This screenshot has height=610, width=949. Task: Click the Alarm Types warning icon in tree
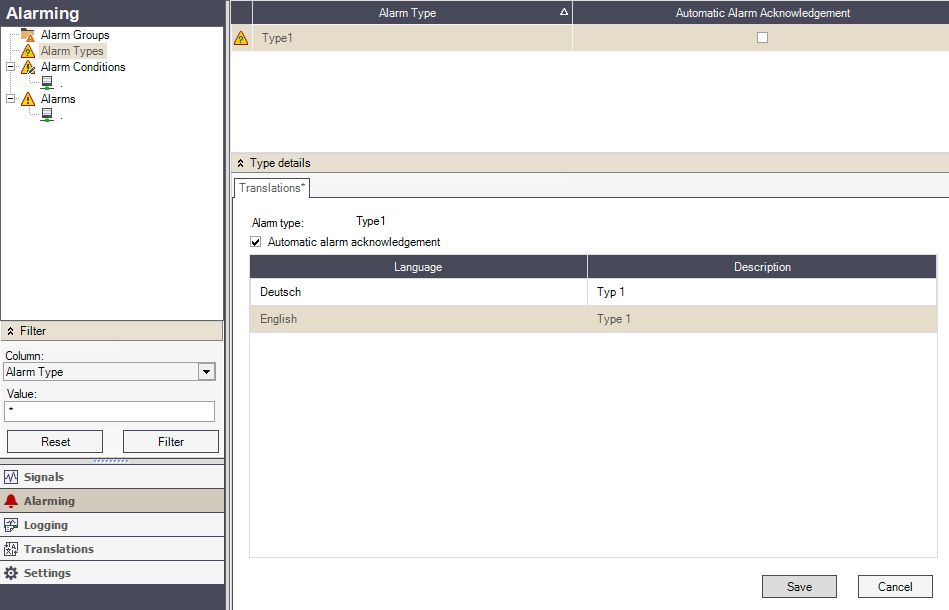pyautogui.click(x=28, y=51)
